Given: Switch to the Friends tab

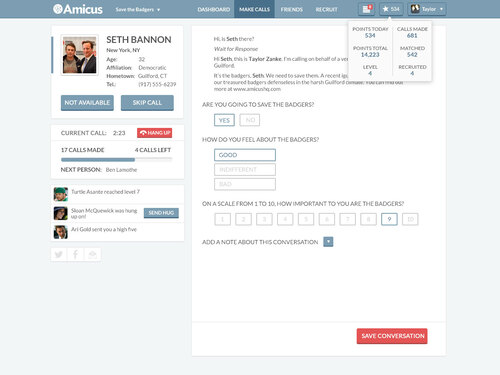Looking at the screenshot, I should [x=292, y=9].
